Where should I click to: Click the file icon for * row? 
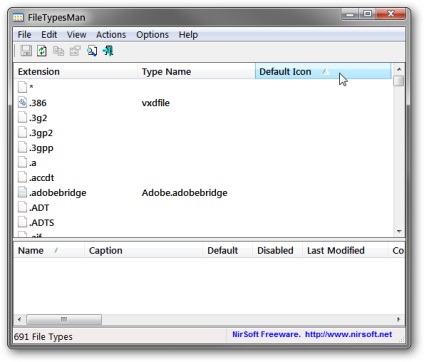pyautogui.click(x=22, y=87)
